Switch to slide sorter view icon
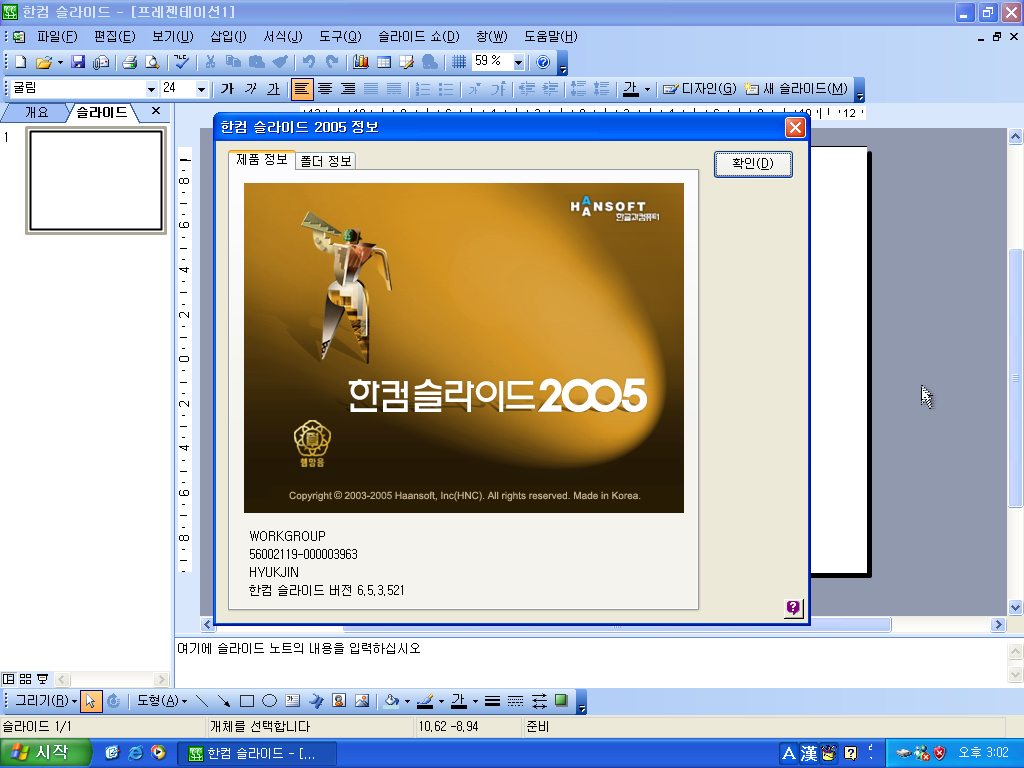Viewport: 1024px width, 768px height. (25, 679)
